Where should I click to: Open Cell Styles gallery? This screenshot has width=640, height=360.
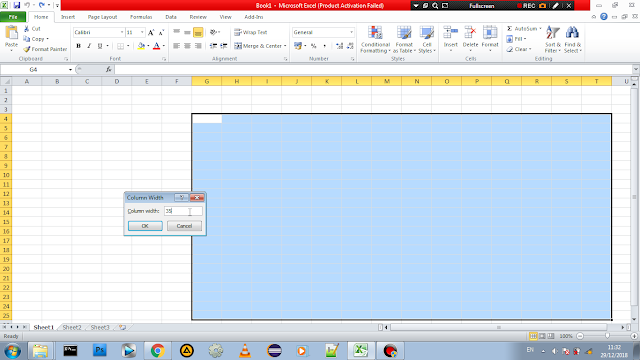(427, 39)
